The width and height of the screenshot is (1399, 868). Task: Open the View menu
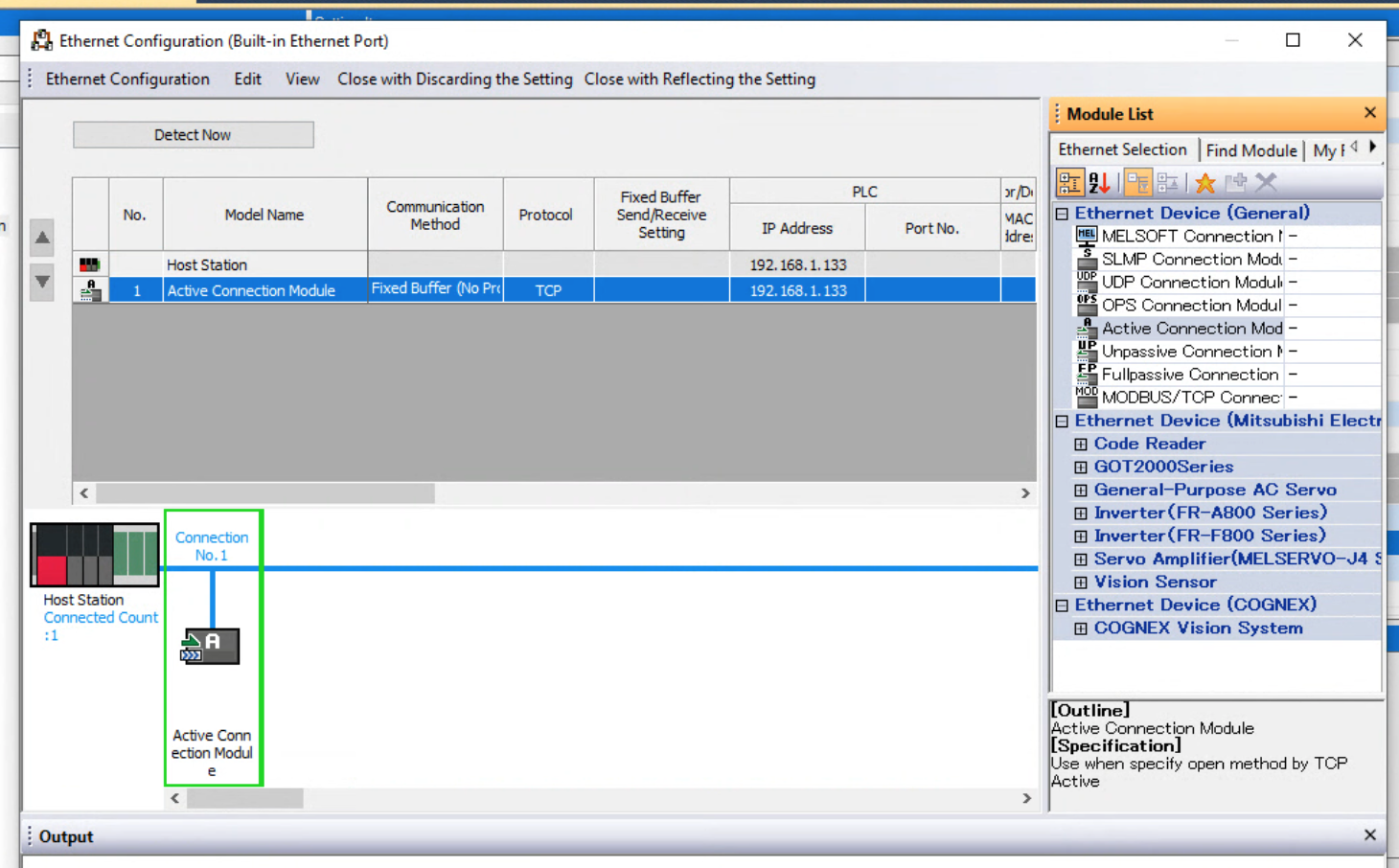(302, 80)
